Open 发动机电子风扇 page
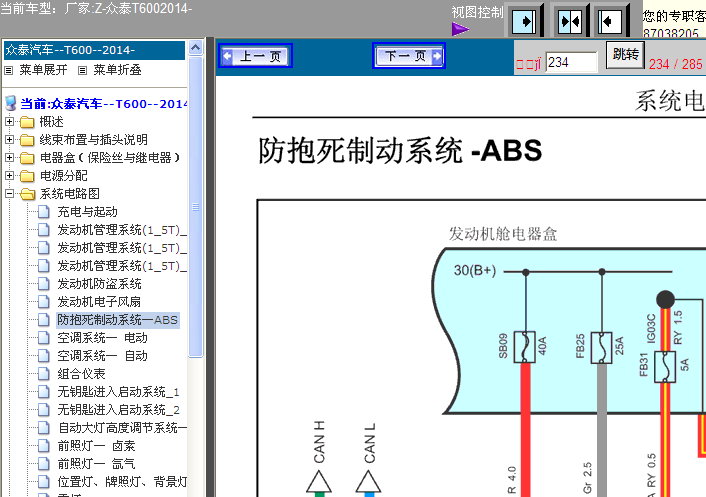 (x=99, y=302)
